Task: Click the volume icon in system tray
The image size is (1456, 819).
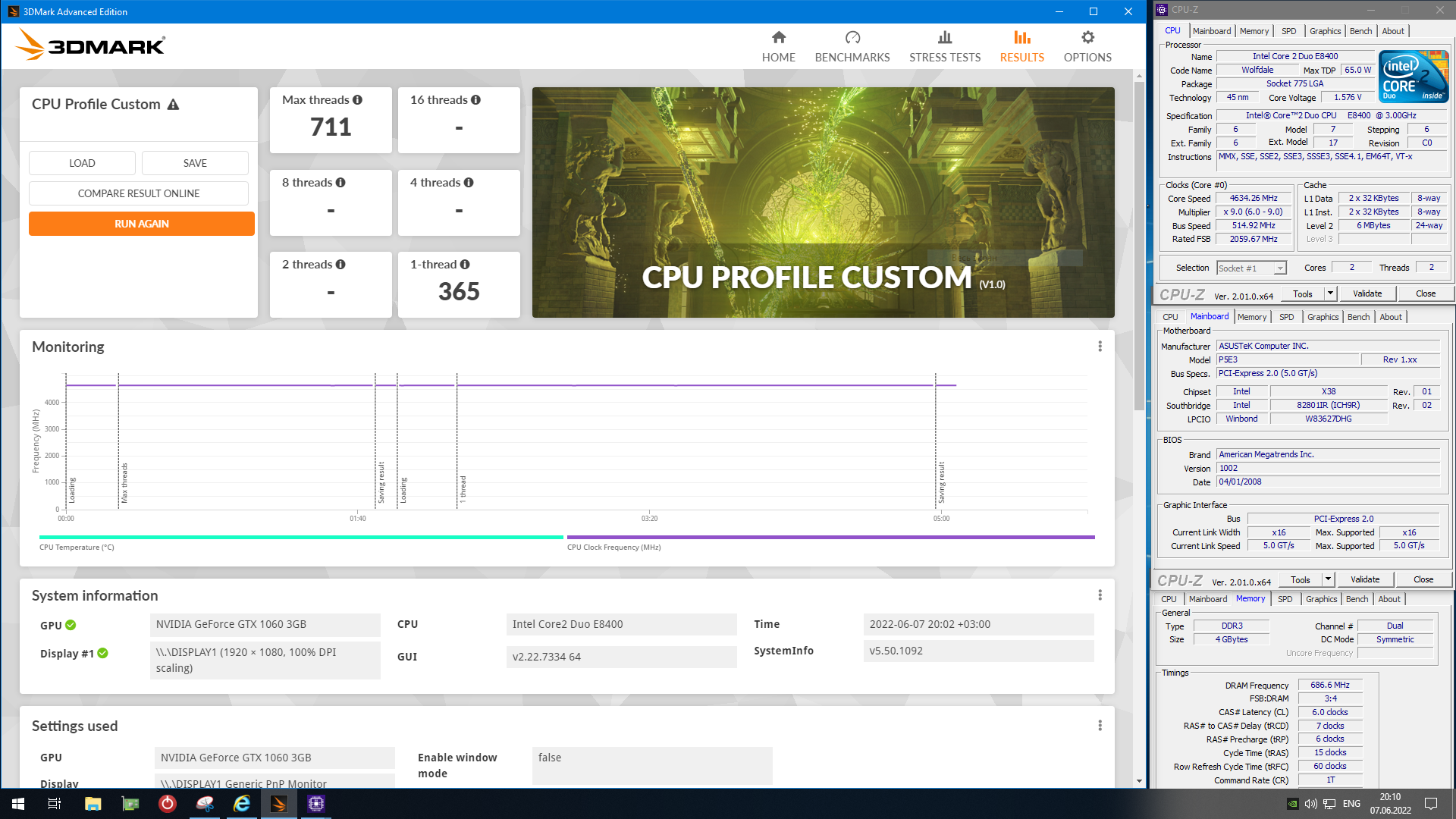Action: (x=1310, y=804)
